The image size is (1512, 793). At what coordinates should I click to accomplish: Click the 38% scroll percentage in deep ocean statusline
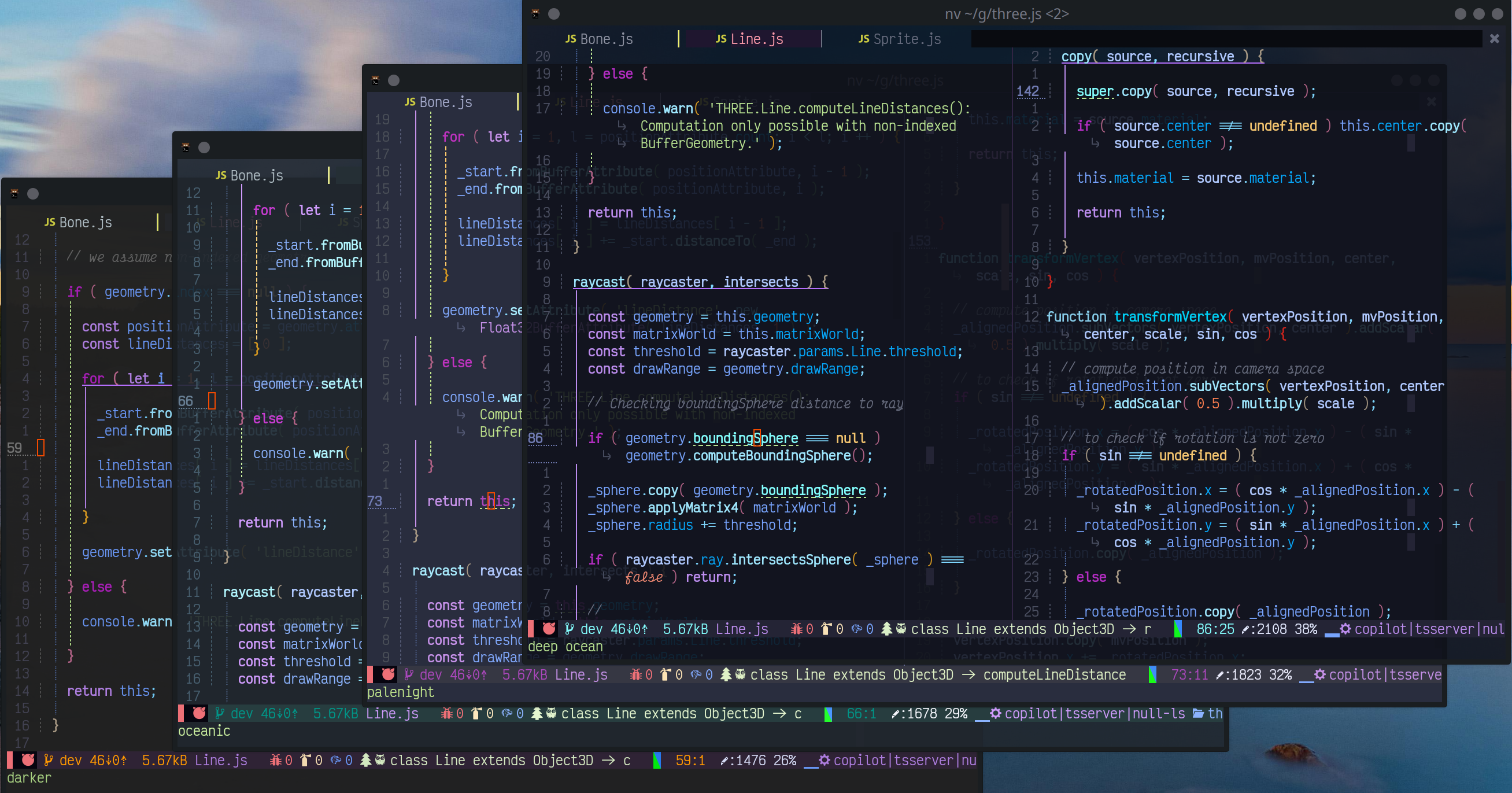[x=1306, y=629]
